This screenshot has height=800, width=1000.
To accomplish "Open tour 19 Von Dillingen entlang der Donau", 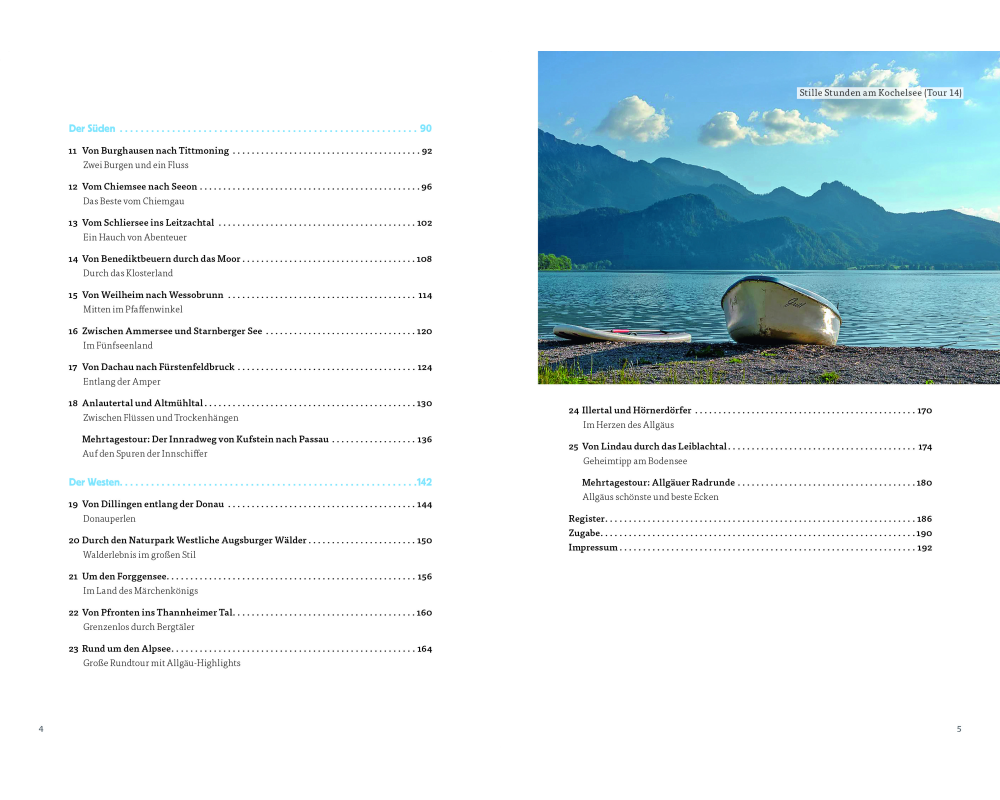I will tap(152, 505).
